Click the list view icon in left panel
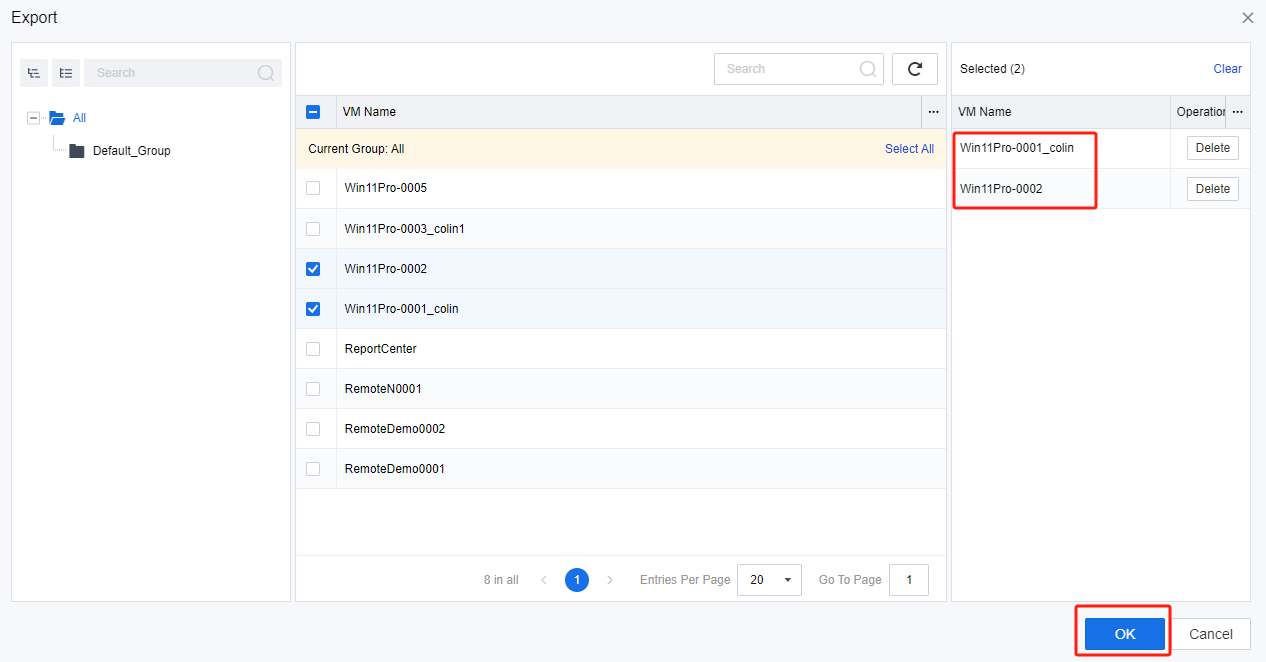The width and height of the screenshot is (1266, 662). click(x=66, y=73)
